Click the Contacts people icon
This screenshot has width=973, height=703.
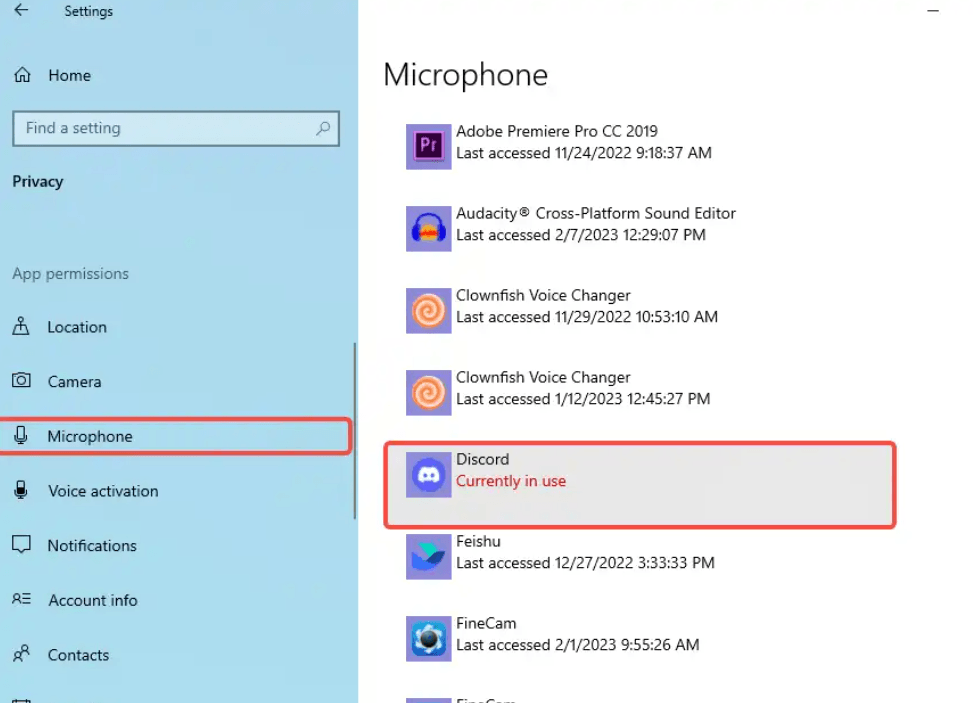coord(21,653)
